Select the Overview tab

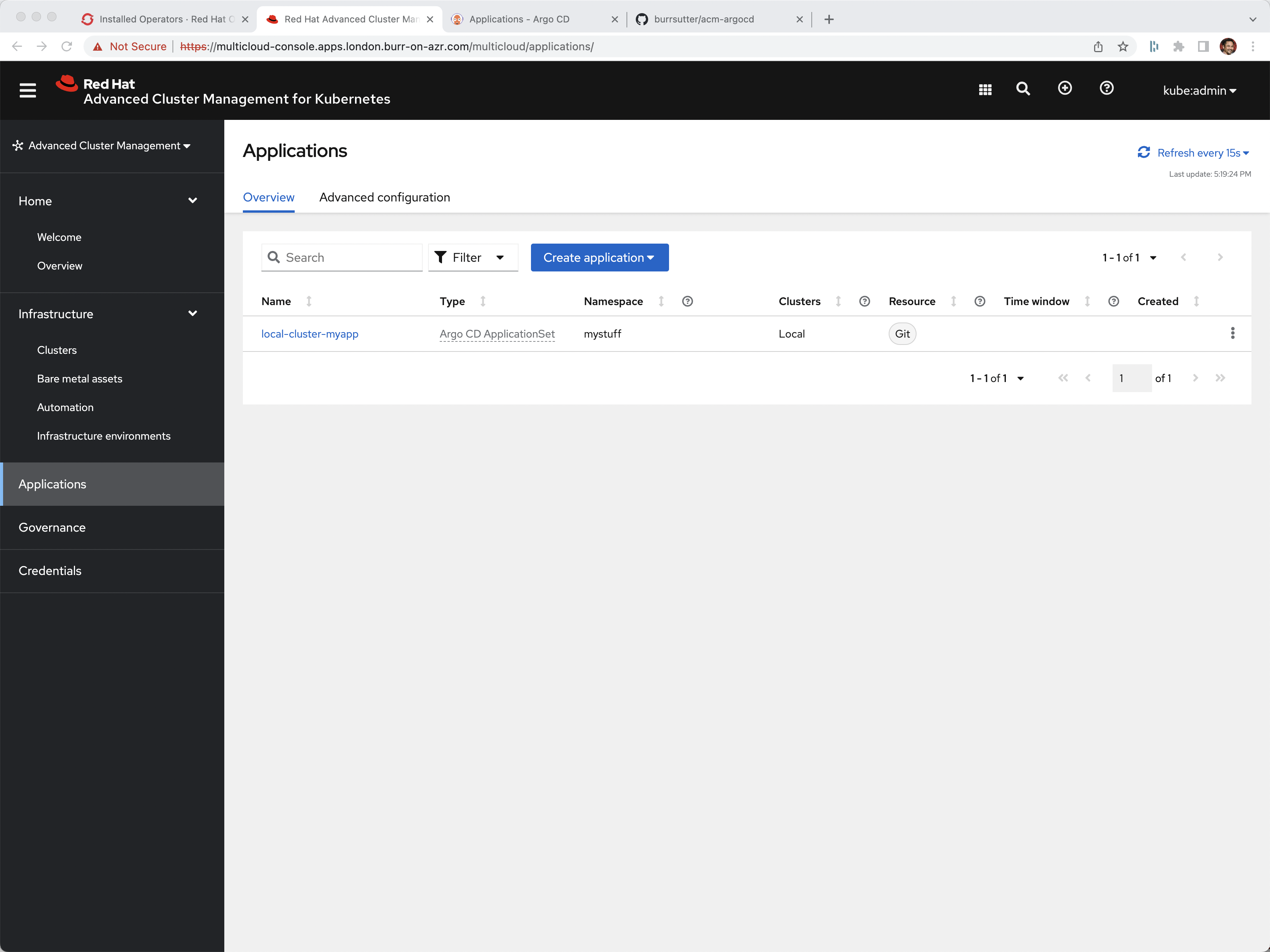click(268, 197)
